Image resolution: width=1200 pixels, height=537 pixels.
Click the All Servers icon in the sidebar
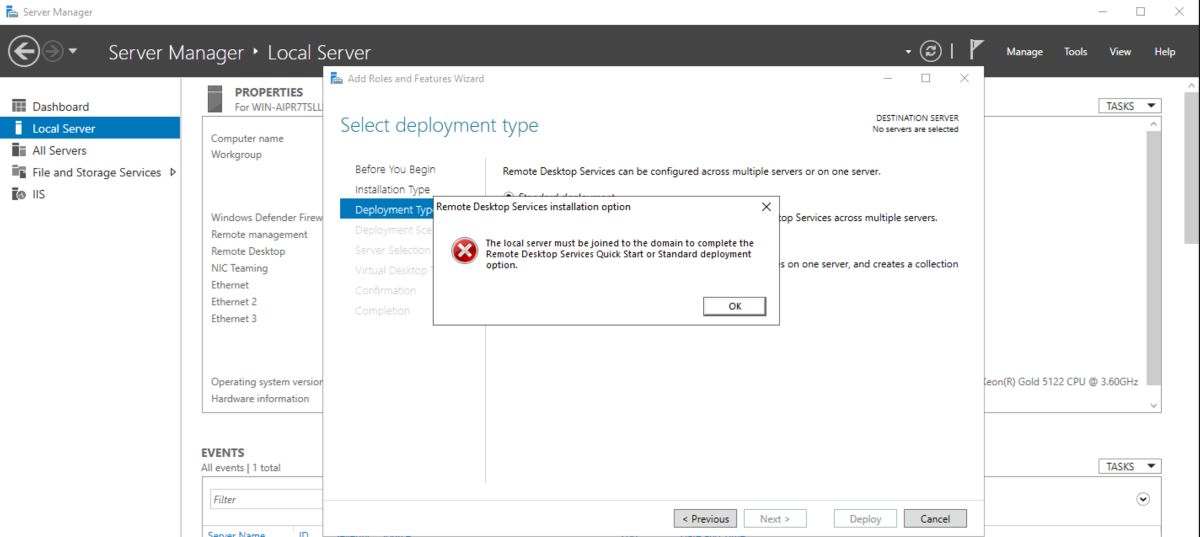point(18,150)
